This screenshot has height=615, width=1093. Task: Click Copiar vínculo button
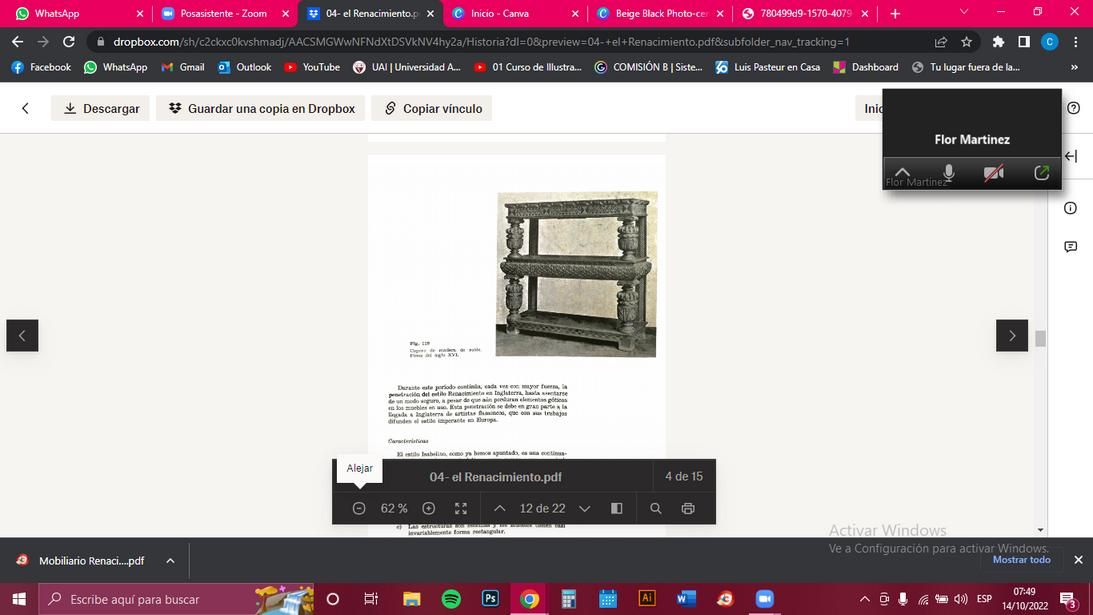[431, 108]
